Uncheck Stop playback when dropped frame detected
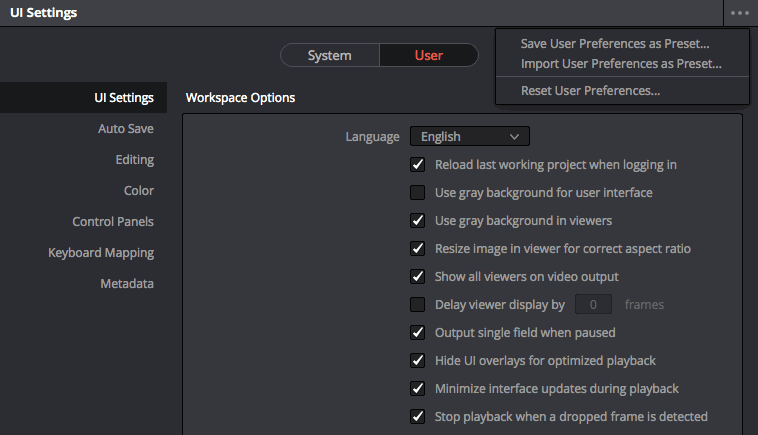The image size is (758, 435). [418, 417]
